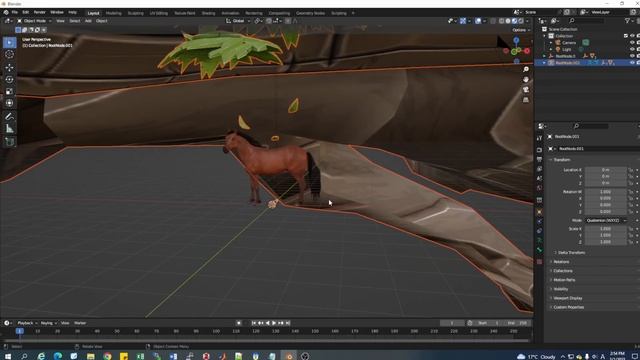Switch to material preview shading

point(514,21)
